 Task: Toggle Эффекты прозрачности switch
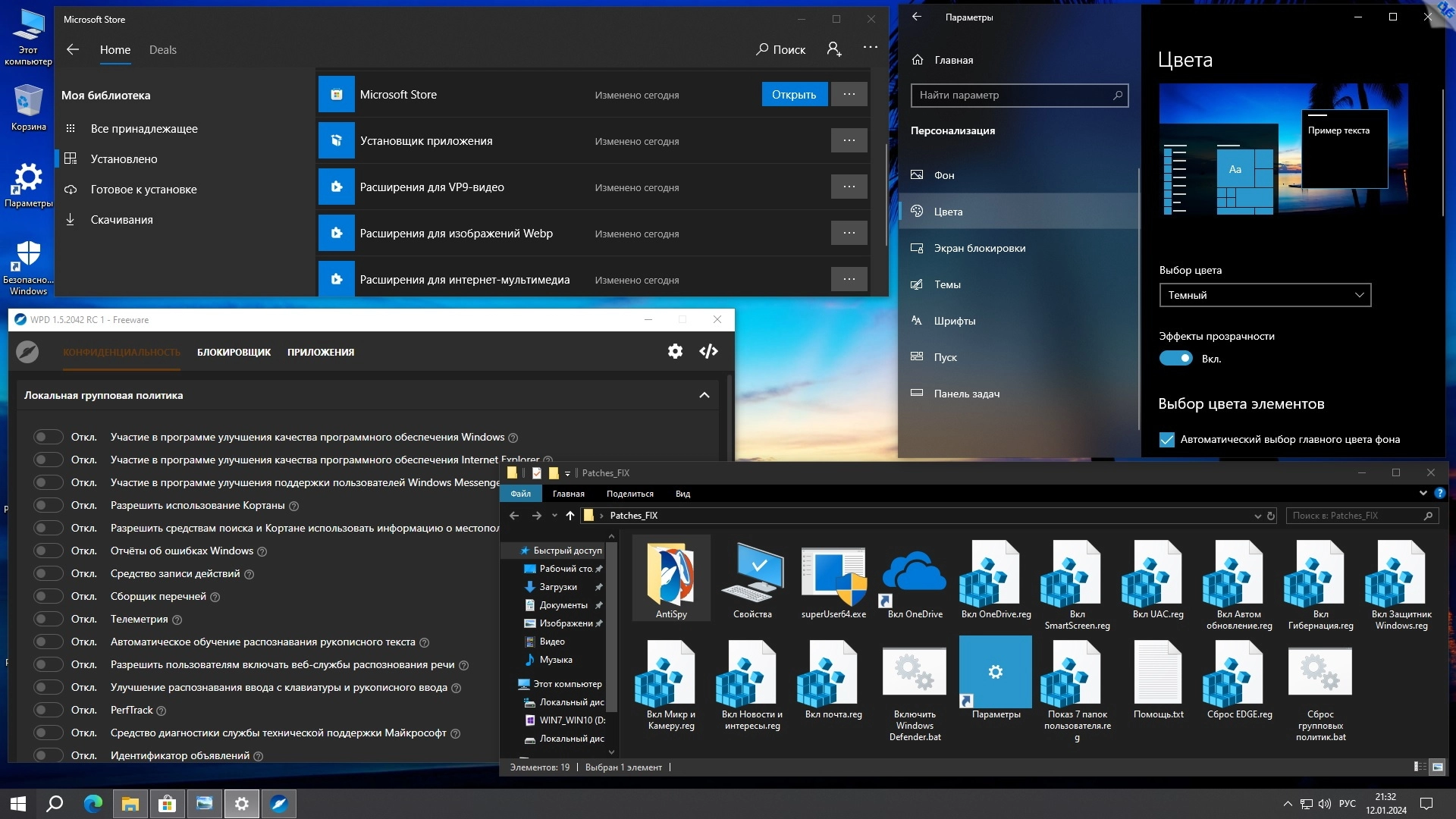point(1175,359)
